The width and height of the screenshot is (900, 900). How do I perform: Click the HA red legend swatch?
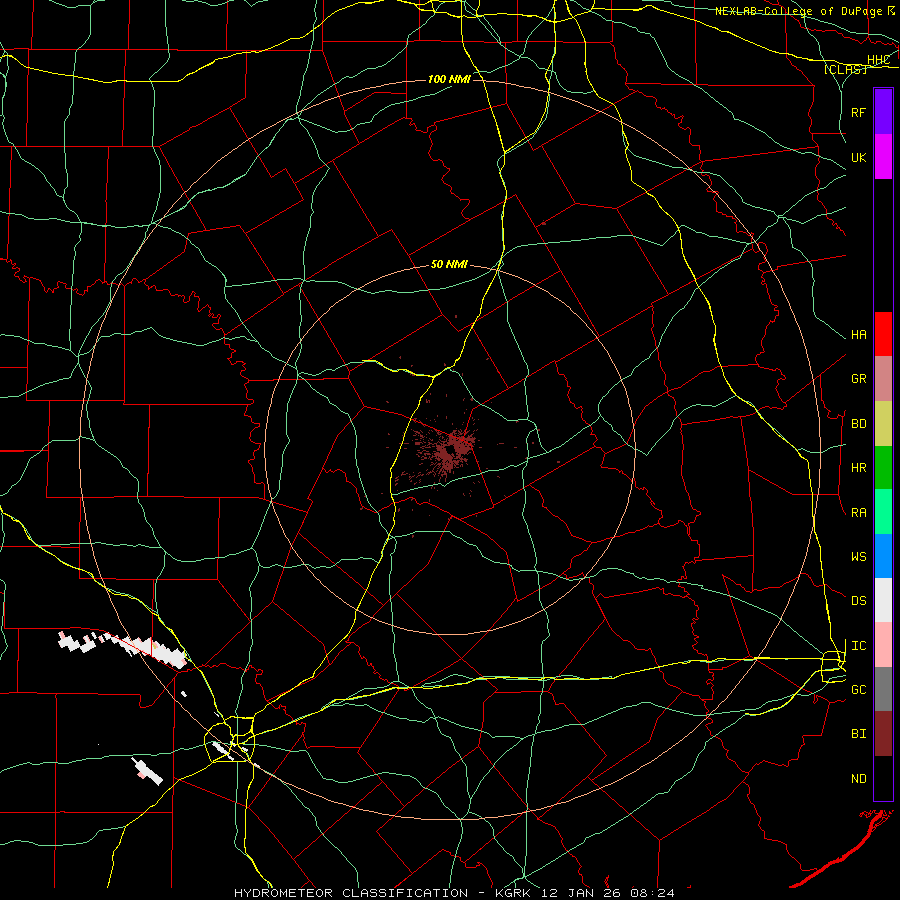click(x=883, y=334)
